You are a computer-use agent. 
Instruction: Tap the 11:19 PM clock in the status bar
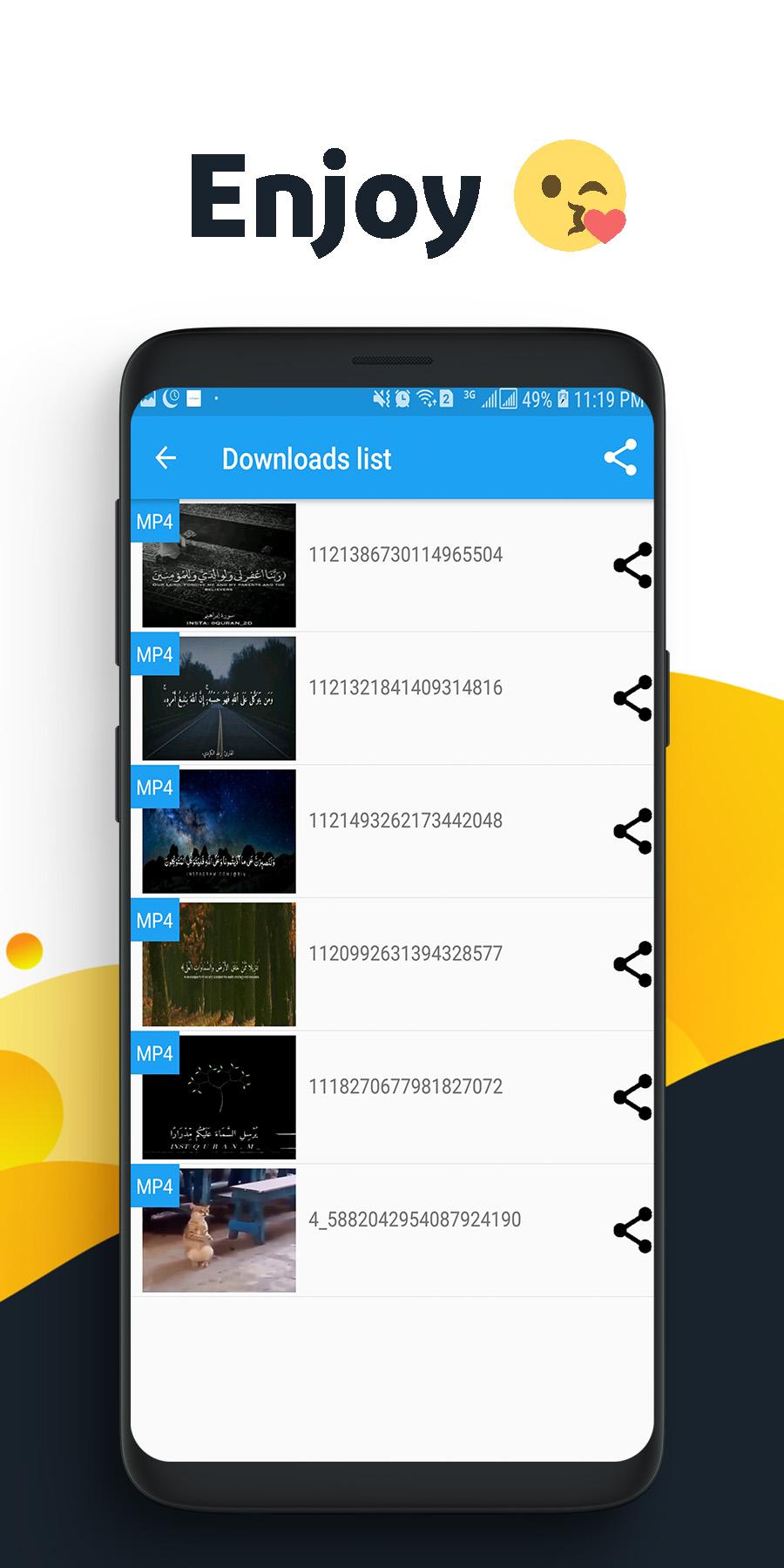tap(608, 399)
